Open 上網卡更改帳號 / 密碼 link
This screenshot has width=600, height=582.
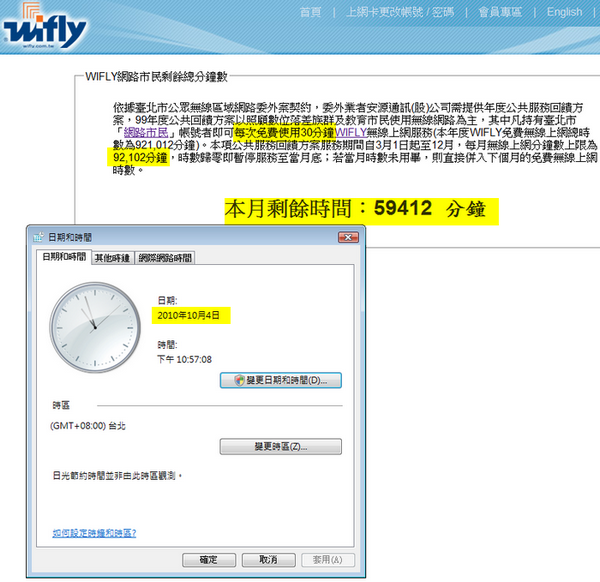pyautogui.click(x=400, y=12)
